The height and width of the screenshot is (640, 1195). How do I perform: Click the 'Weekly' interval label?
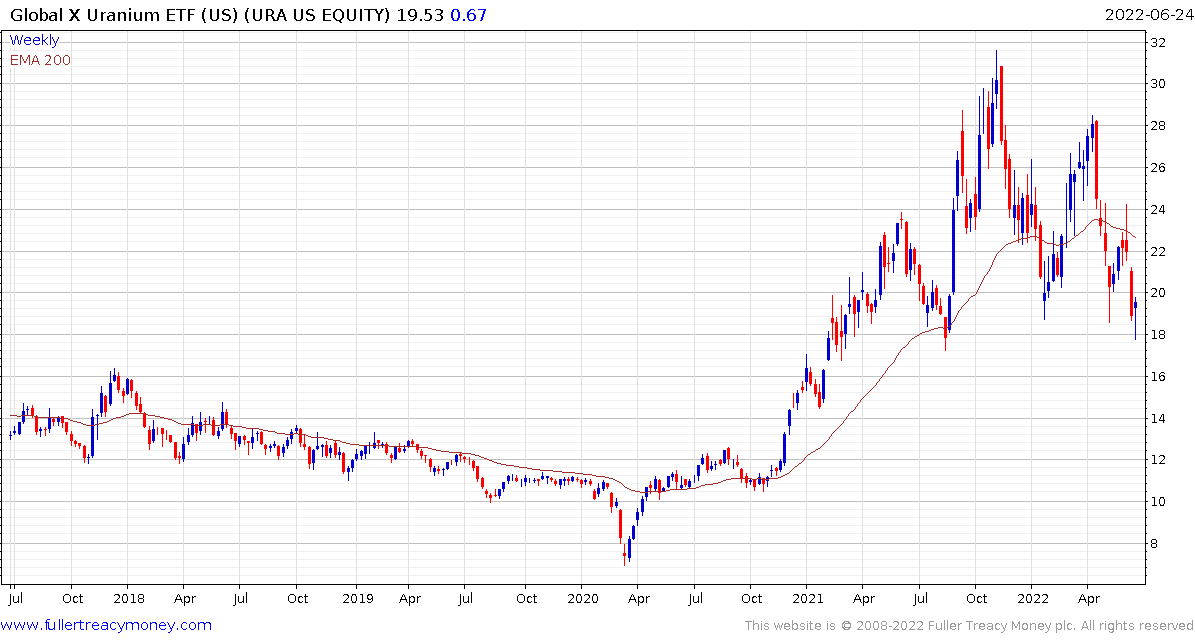click(x=34, y=40)
